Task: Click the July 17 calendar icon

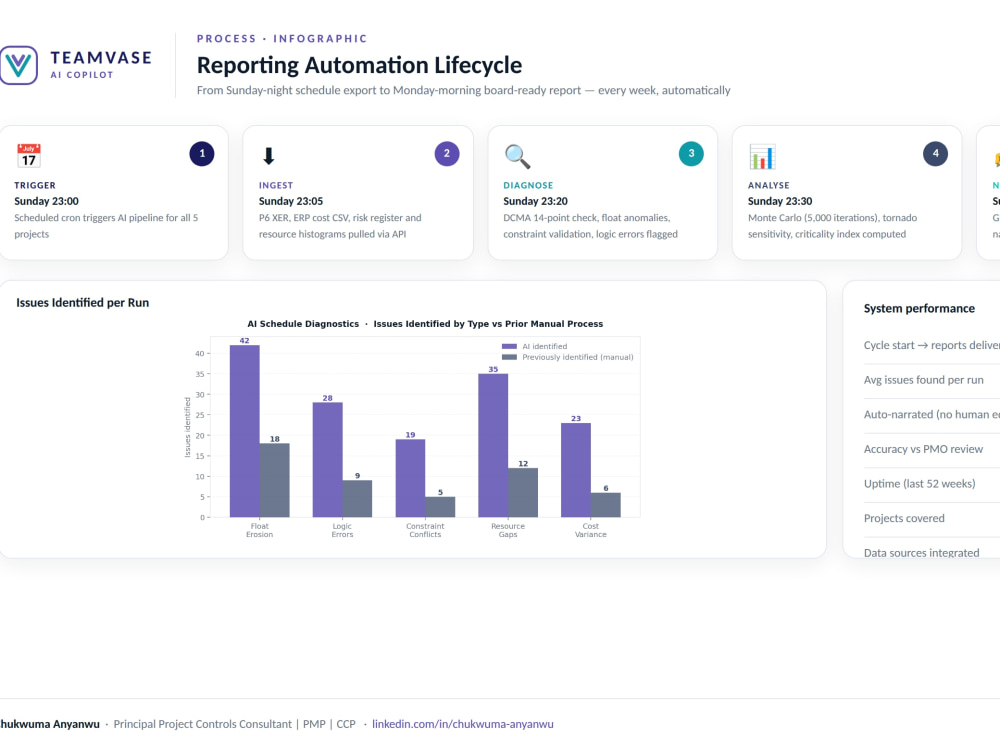Action: 29,156
